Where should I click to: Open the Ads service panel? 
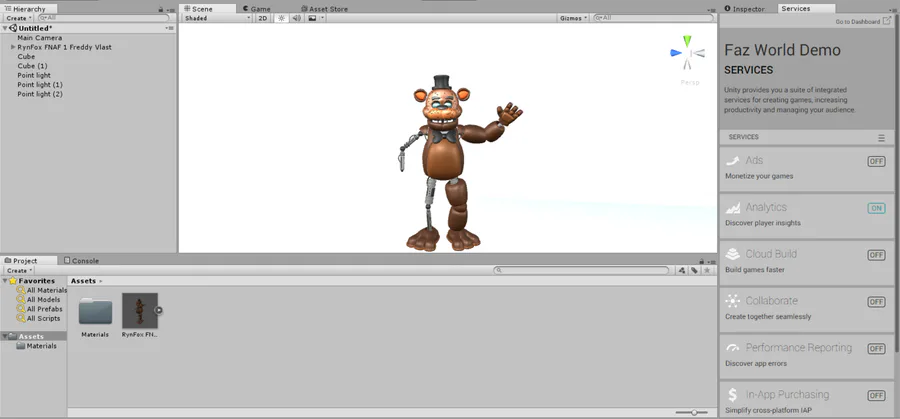point(806,169)
